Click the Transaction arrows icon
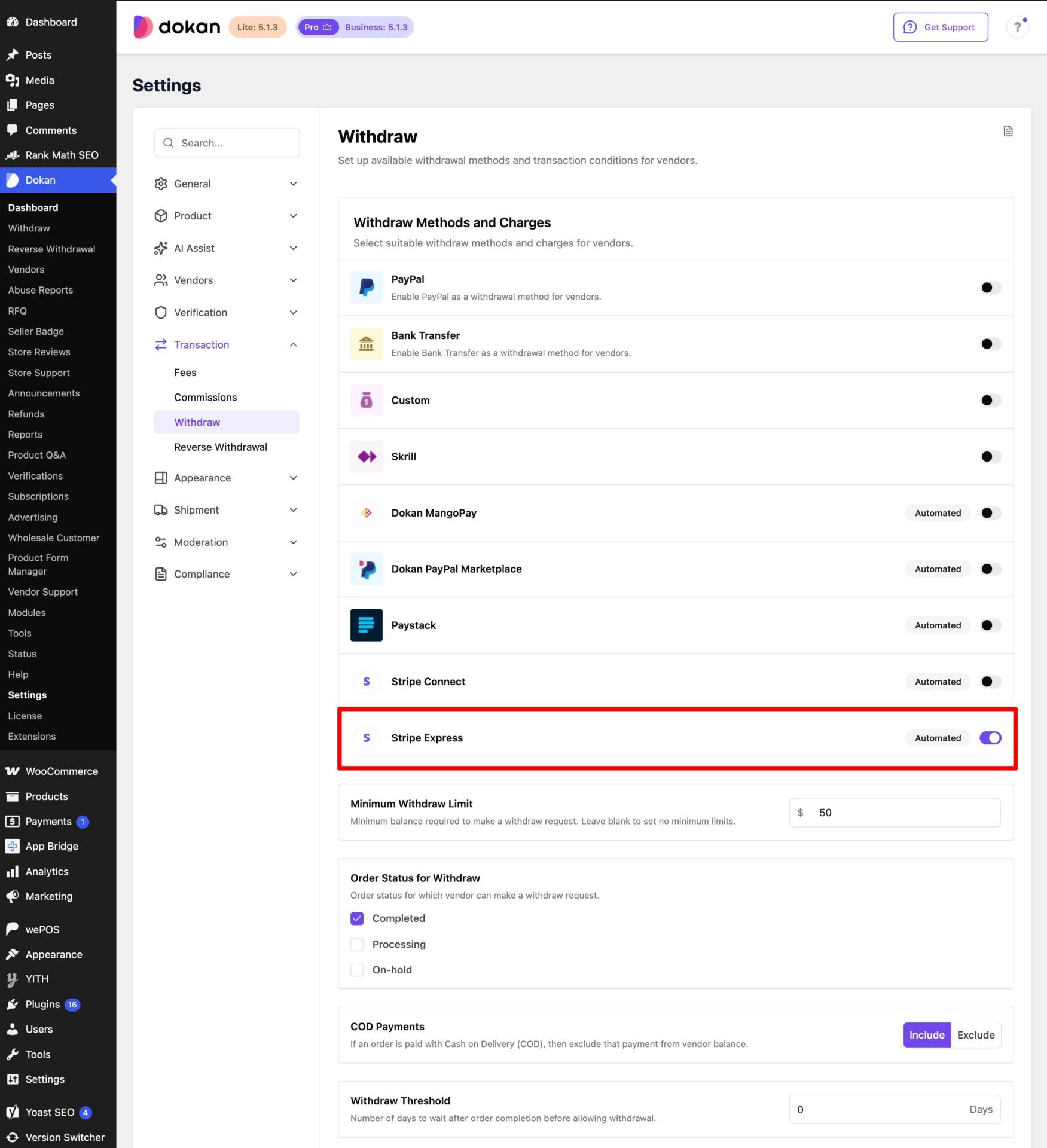Viewport: 1047px width, 1148px height. tap(161, 345)
